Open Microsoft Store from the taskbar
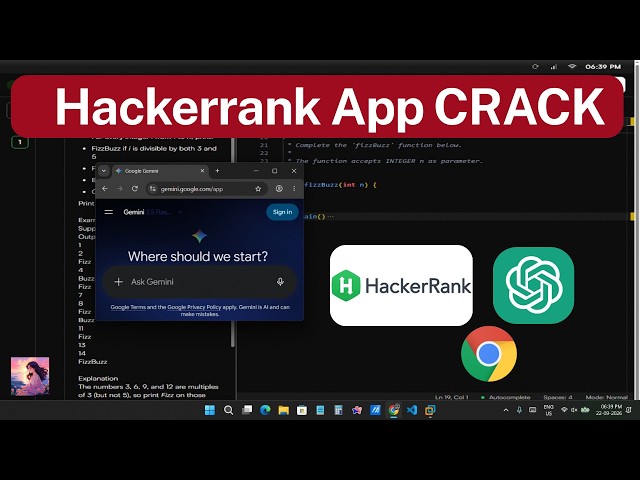 302,410
